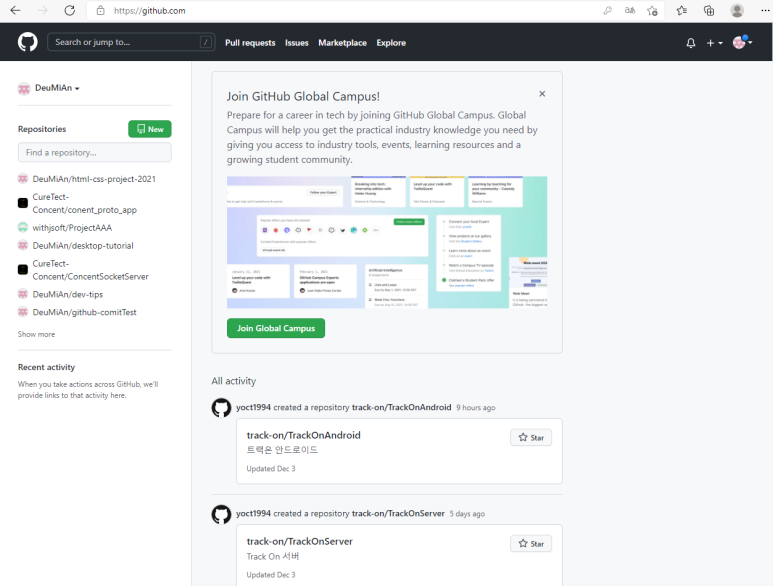
Task: Open Explore in top navigation
Action: (x=391, y=43)
